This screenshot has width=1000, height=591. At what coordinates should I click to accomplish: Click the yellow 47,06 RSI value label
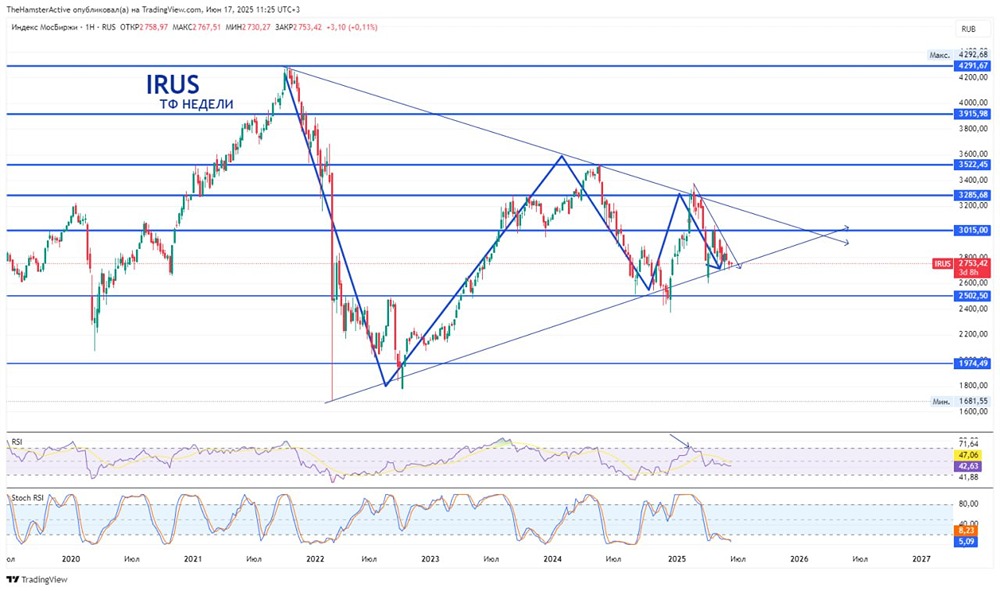967,456
